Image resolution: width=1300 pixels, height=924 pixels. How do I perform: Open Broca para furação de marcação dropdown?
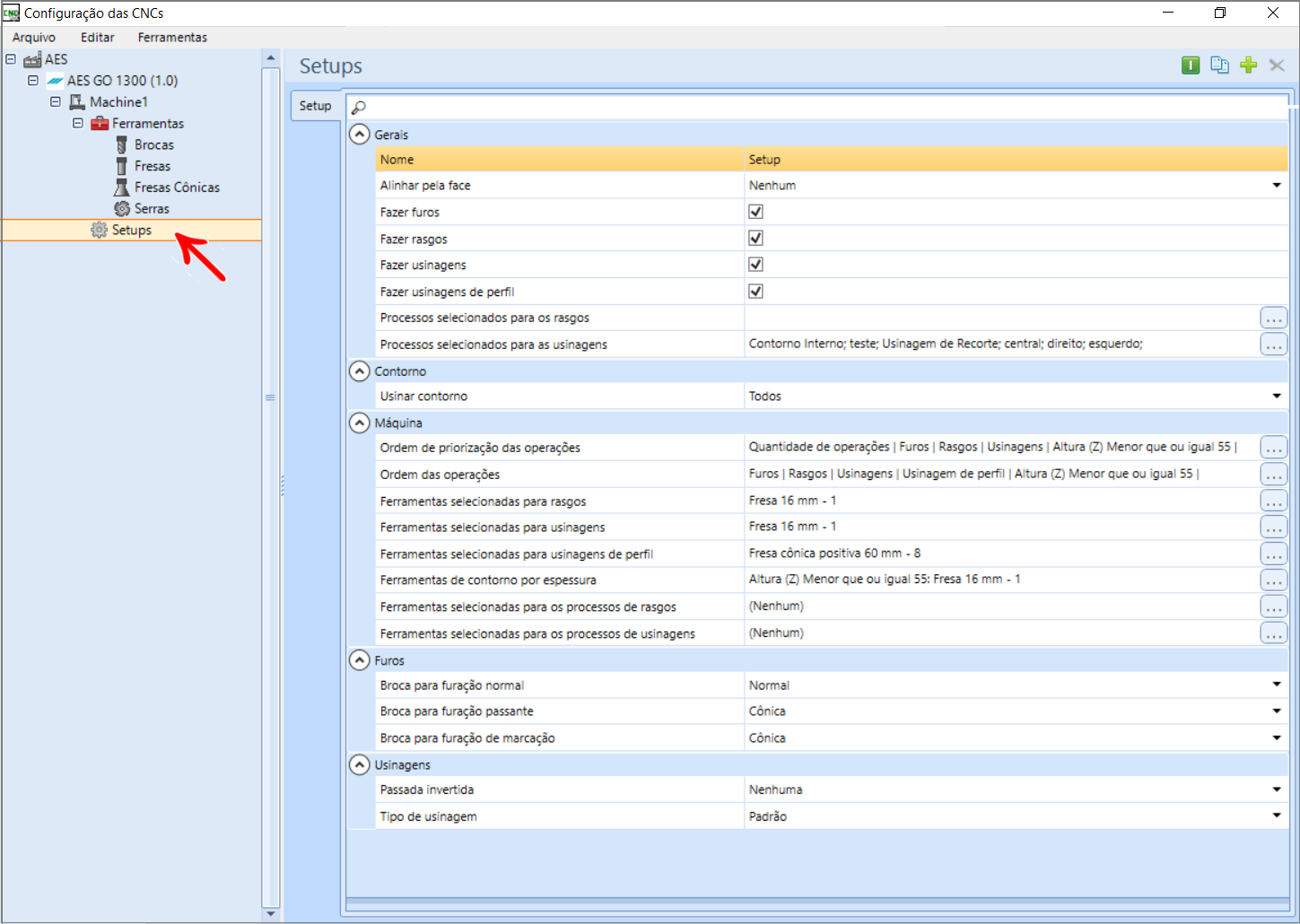click(x=1276, y=737)
